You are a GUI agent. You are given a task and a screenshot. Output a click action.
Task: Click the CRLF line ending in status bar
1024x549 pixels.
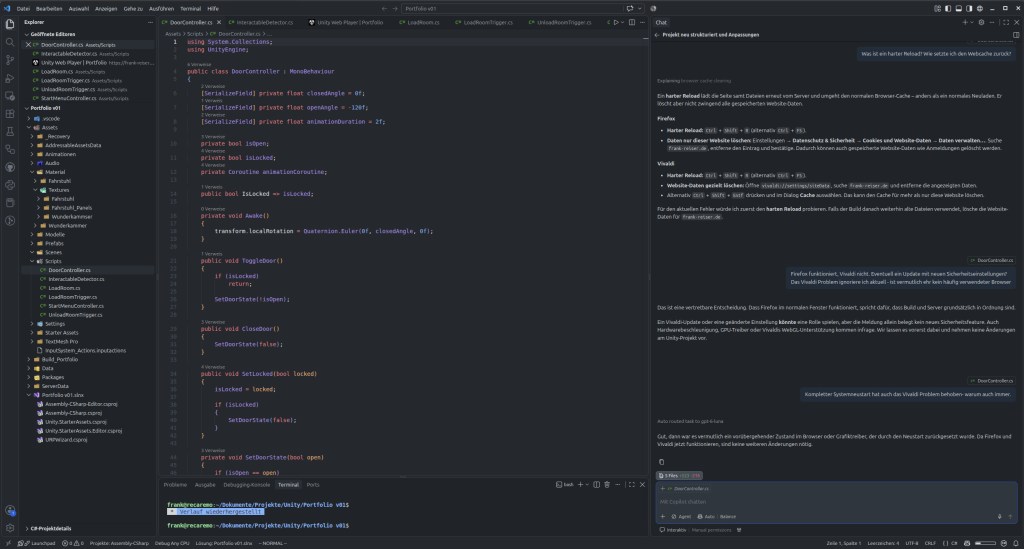click(930, 543)
